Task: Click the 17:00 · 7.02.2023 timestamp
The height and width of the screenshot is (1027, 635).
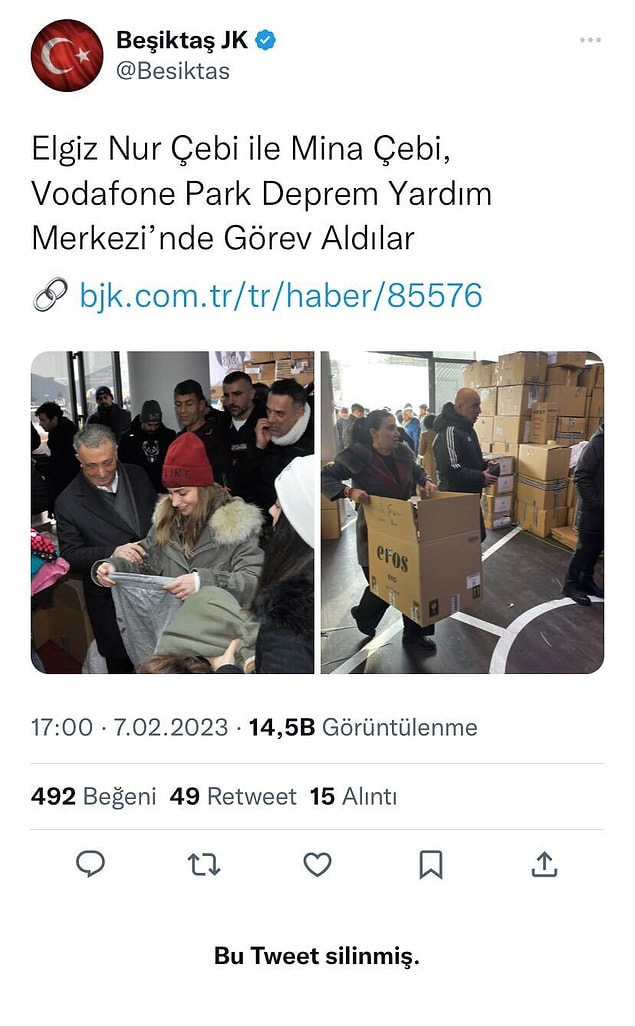Action: [x=130, y=728]
